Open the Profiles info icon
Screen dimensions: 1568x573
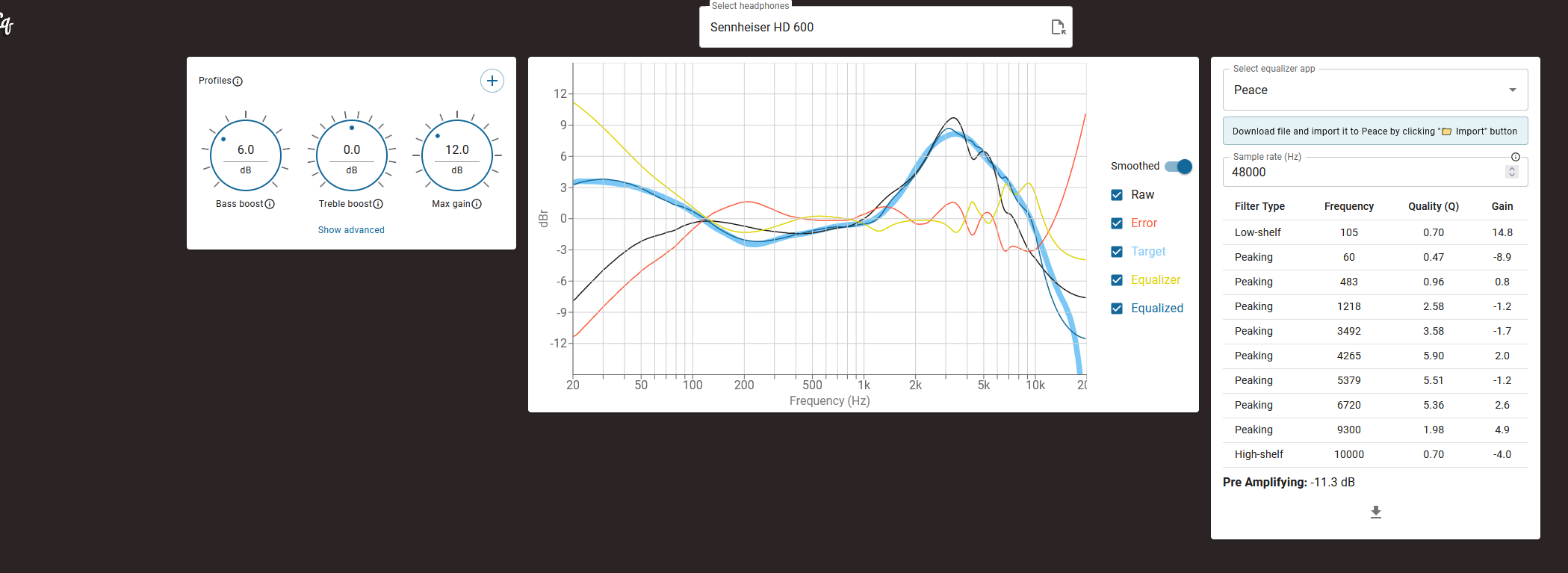(238, 81)
